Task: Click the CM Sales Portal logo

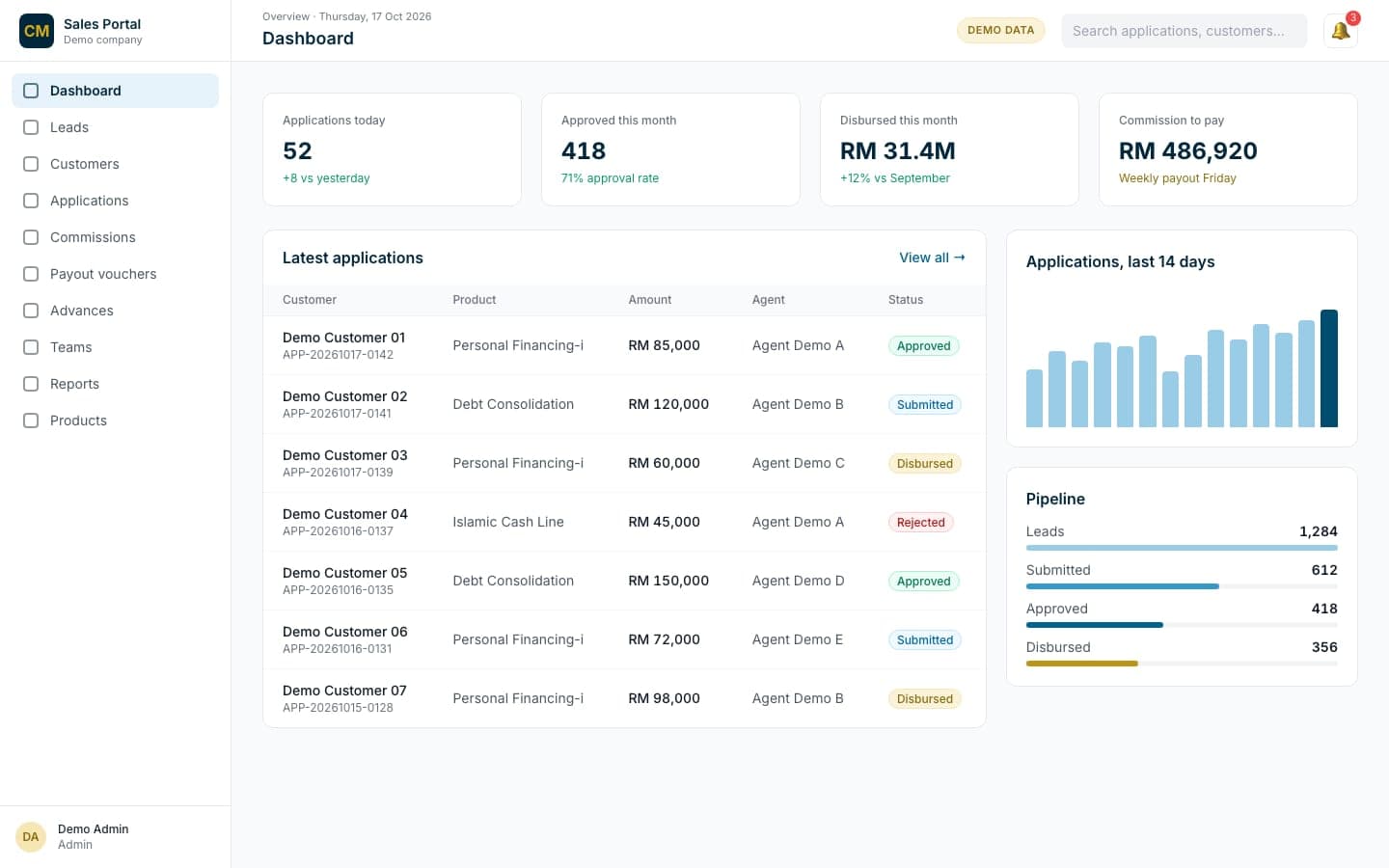Action: point(37,31)
